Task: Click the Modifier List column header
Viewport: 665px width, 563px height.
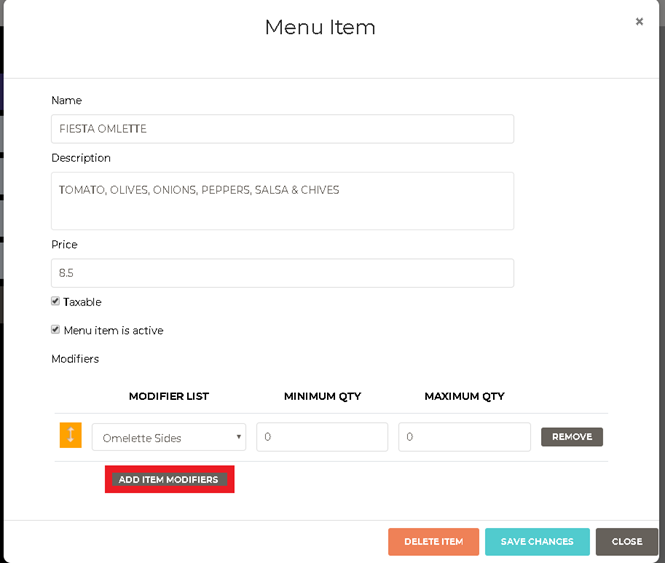Action: click(169, 396)
